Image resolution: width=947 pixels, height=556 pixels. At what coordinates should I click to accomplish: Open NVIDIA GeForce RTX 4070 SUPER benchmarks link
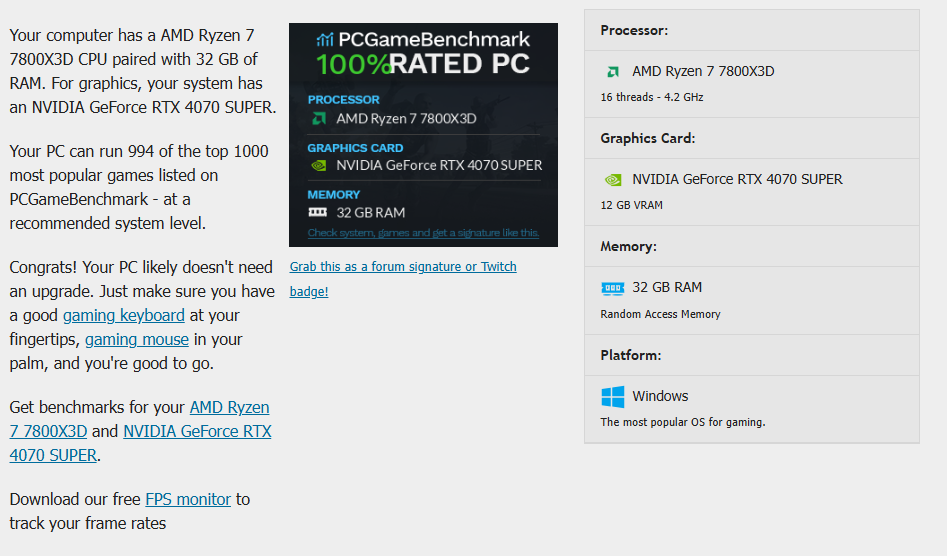pyautogui.click(x=140, y=443)
